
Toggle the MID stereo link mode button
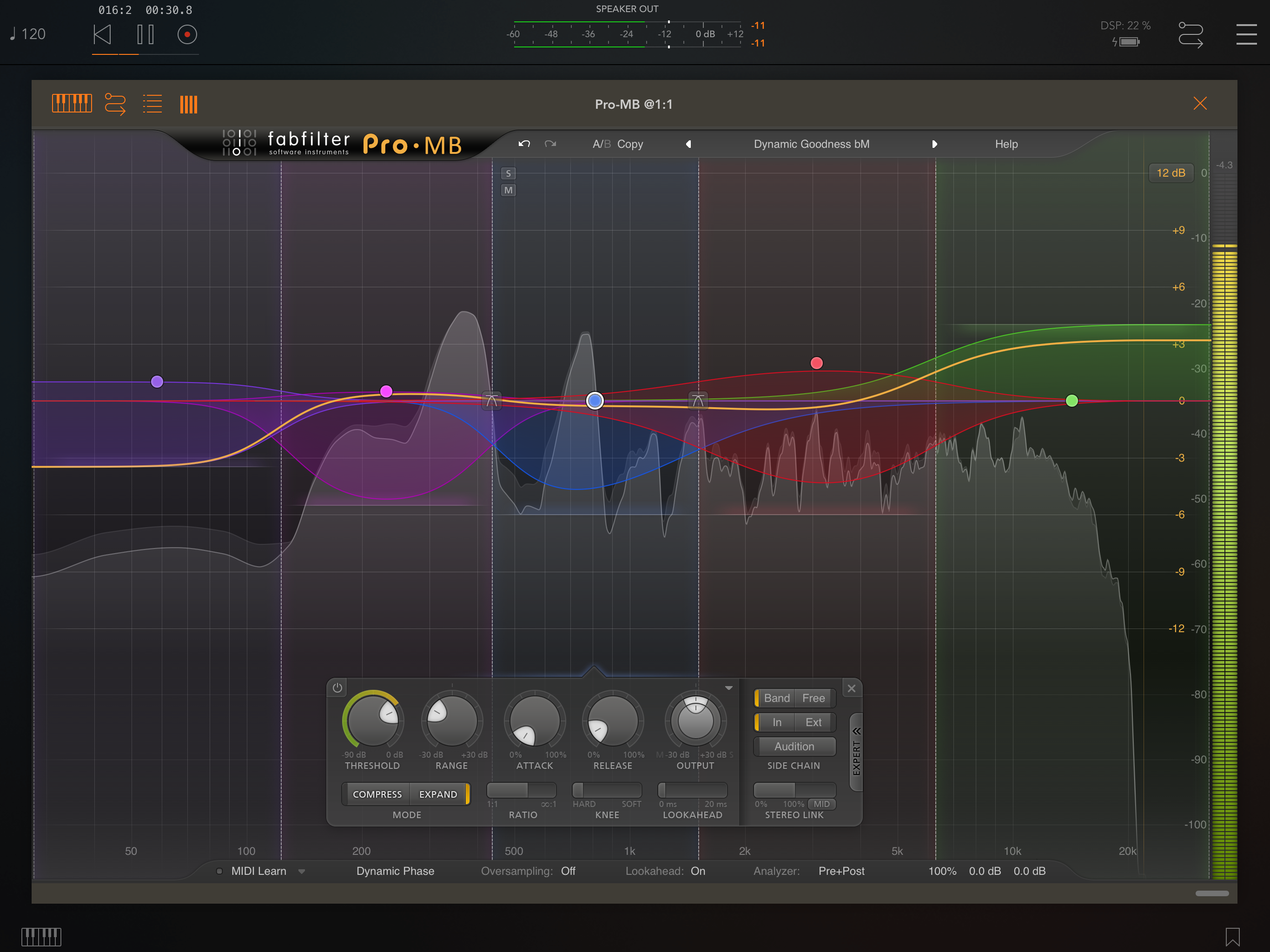tap(821, 804)
